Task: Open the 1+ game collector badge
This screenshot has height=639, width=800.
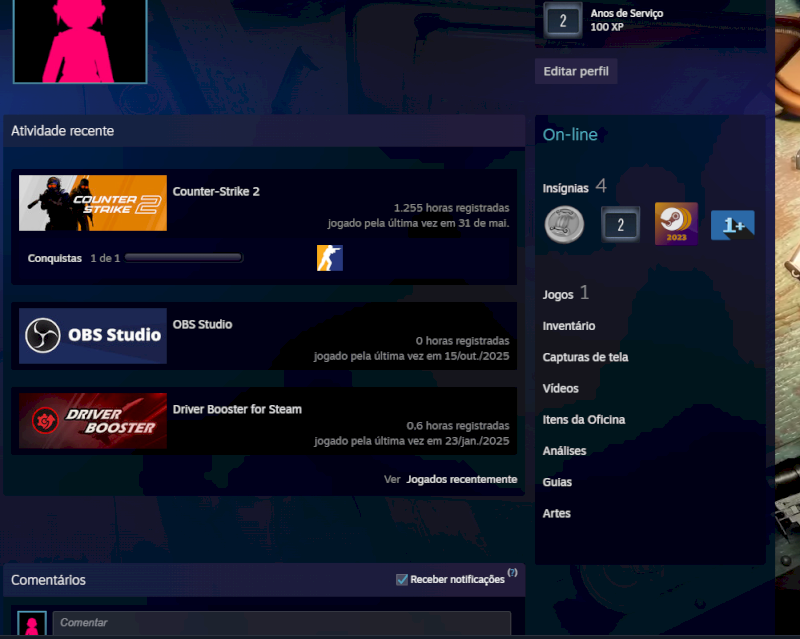Action: [733, 225]
